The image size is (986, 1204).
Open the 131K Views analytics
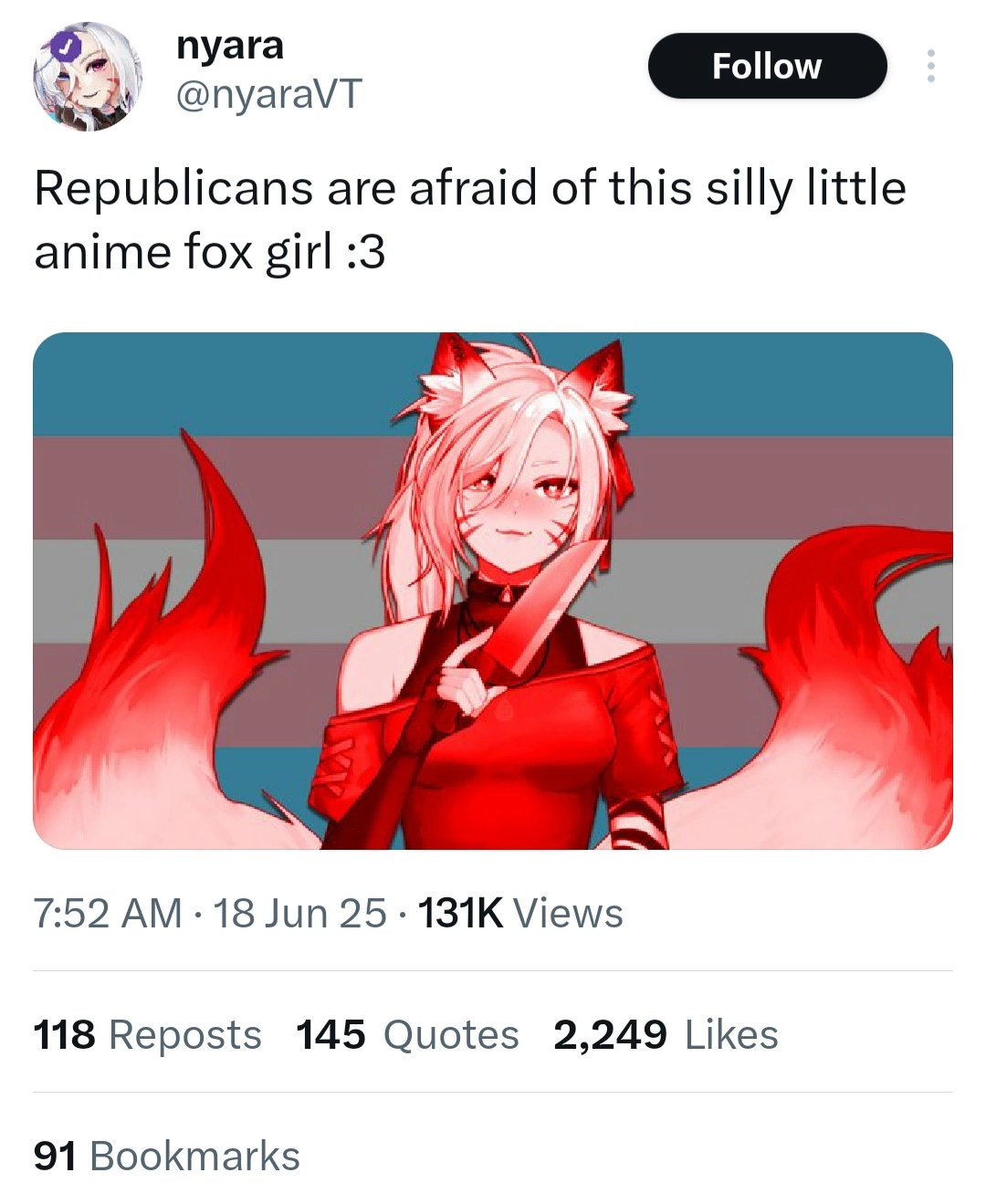[x=519, y=914]
